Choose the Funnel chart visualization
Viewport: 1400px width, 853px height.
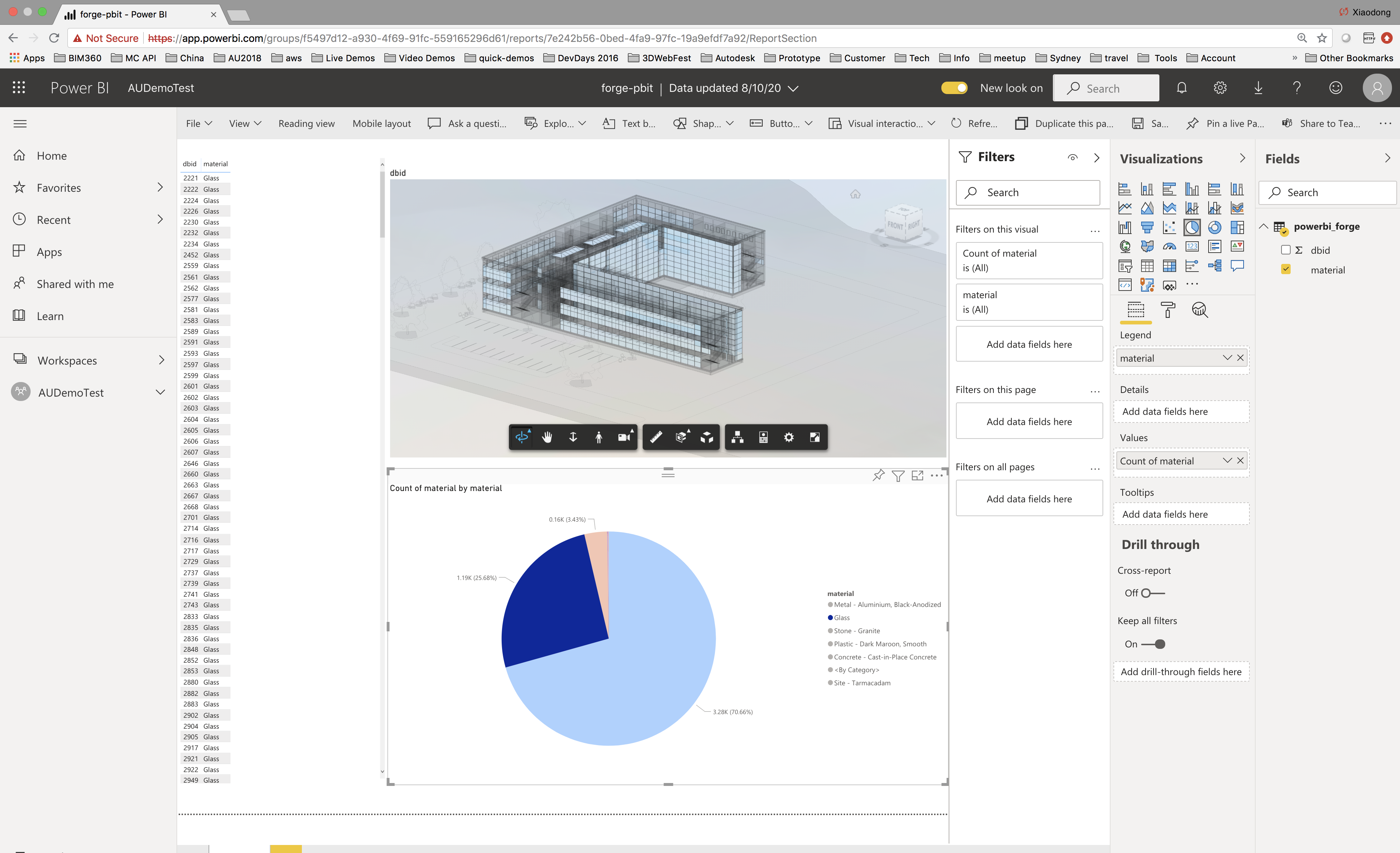coord(1147,228)
